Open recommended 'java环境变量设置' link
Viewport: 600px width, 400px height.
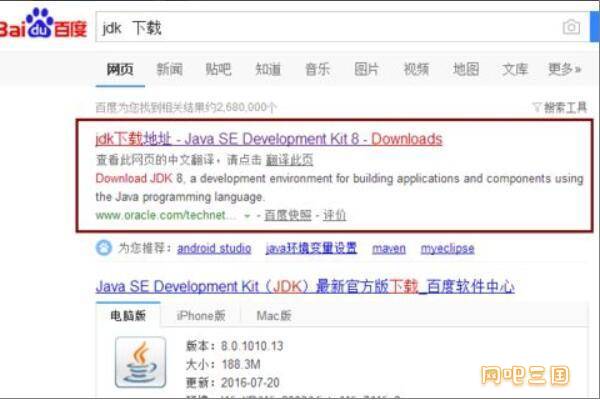311,248
